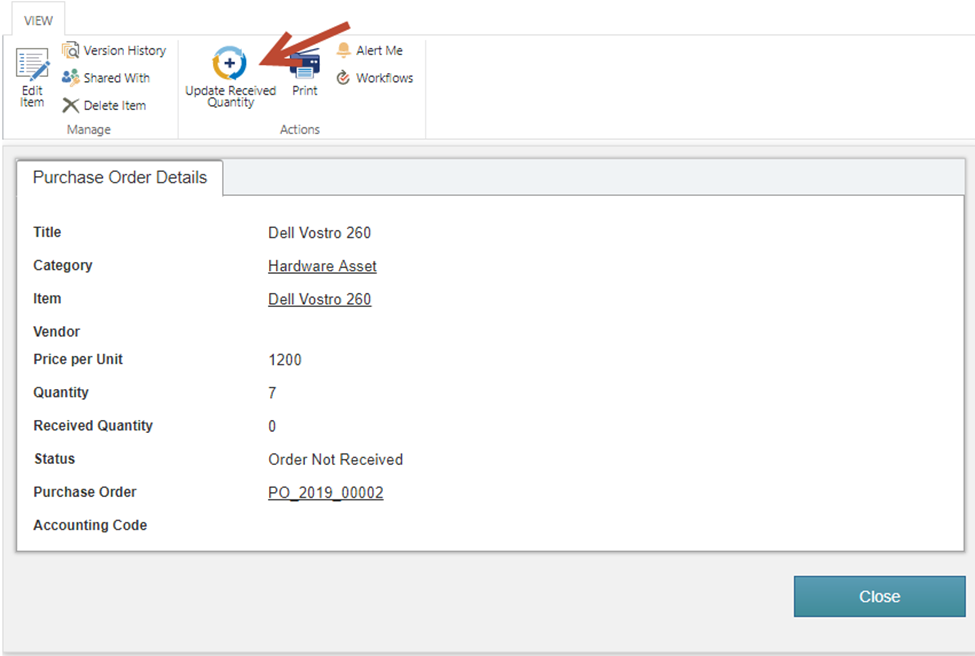
Task: Click the Price per Unit value 1200
Action: (x=285, y=360)
